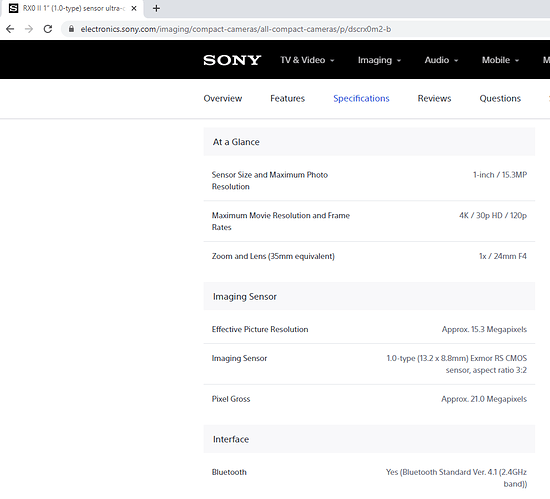Select the '1-inch / 15.3MP' value
Image resolution: width=550 pixels, height=499 pixels.
(500, 175)
